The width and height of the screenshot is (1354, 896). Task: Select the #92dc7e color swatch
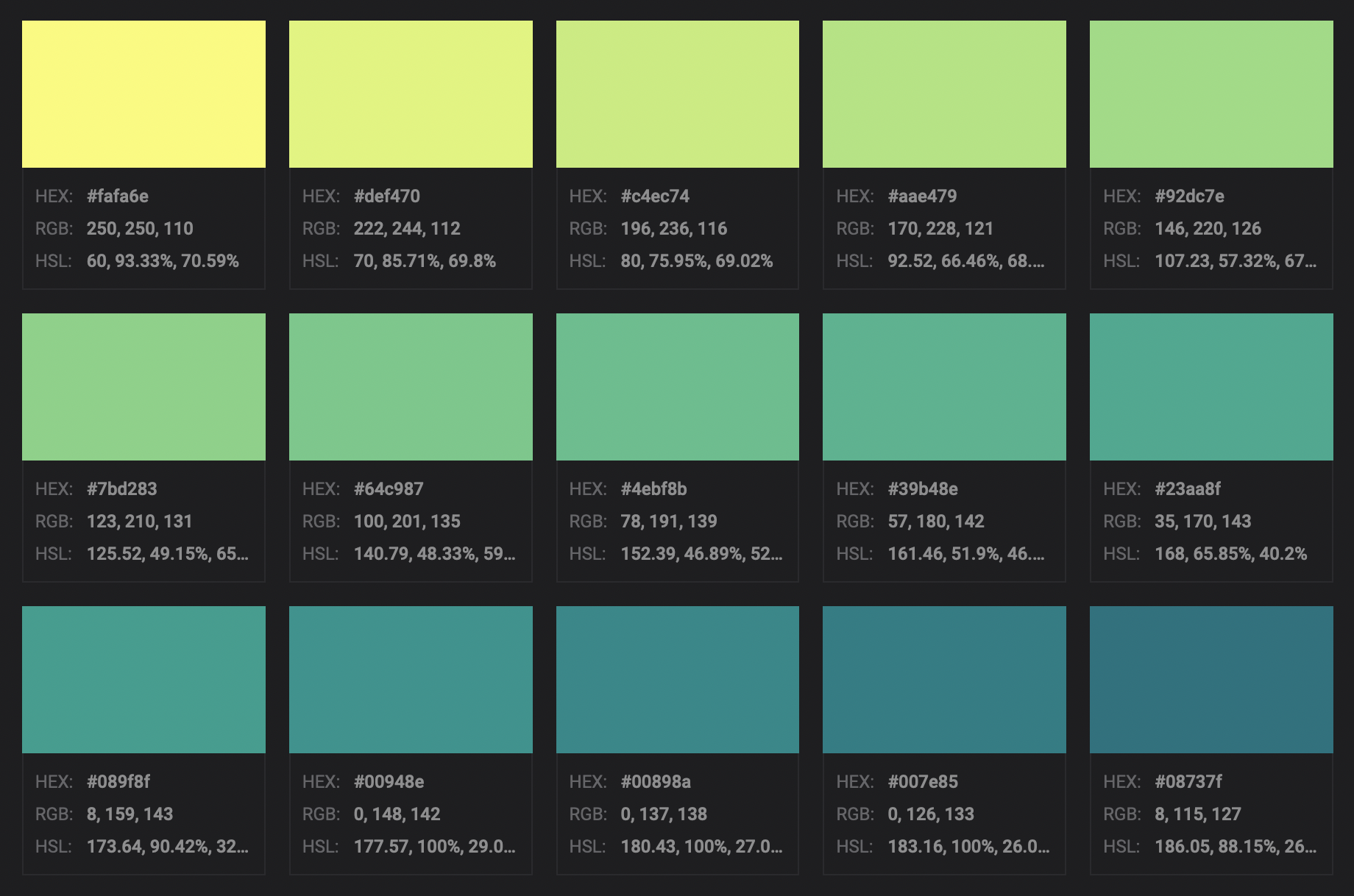1211,94
